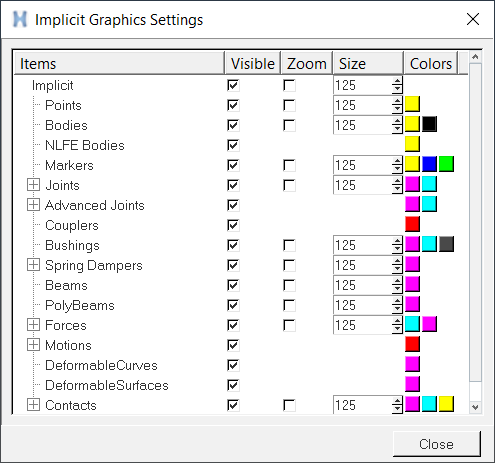This screenshot has height=463, width=495.
Task: Click the cyan color swatch for Forces
Action: click(412, 324)
